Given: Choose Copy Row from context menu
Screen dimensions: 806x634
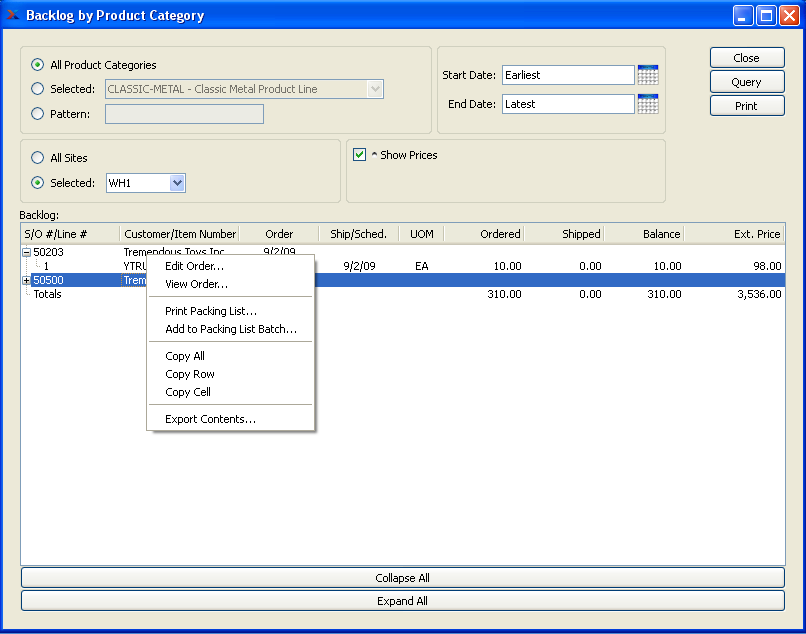Looking at the screenshot, I should (x=190, y=374).
